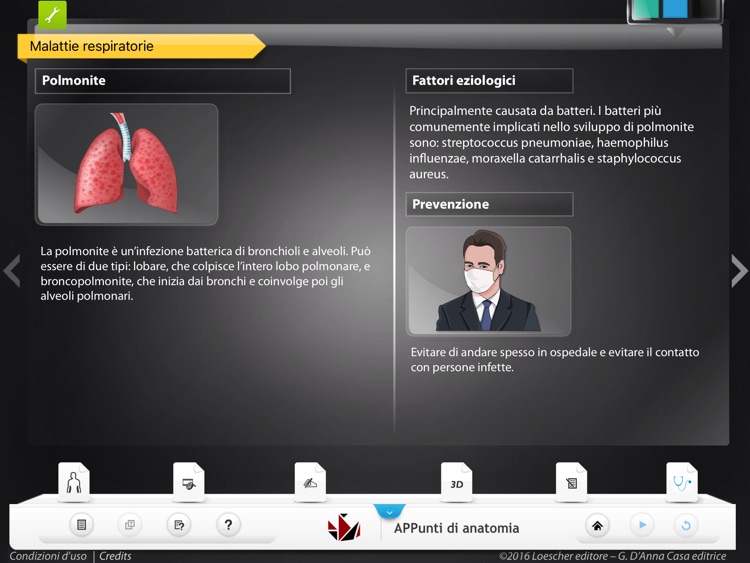Open Condizioni d'uso link

pyautogui.click(x=48, y=556)
